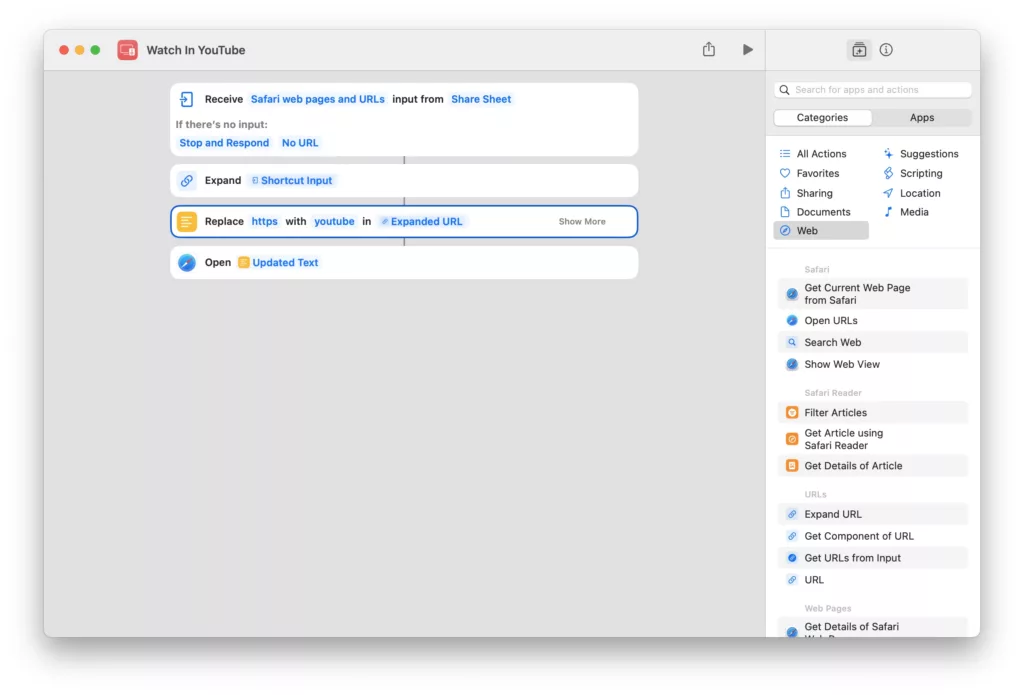Add URL action from list
This screenshot has width=1024, height=695.
(x=872, y=580)
